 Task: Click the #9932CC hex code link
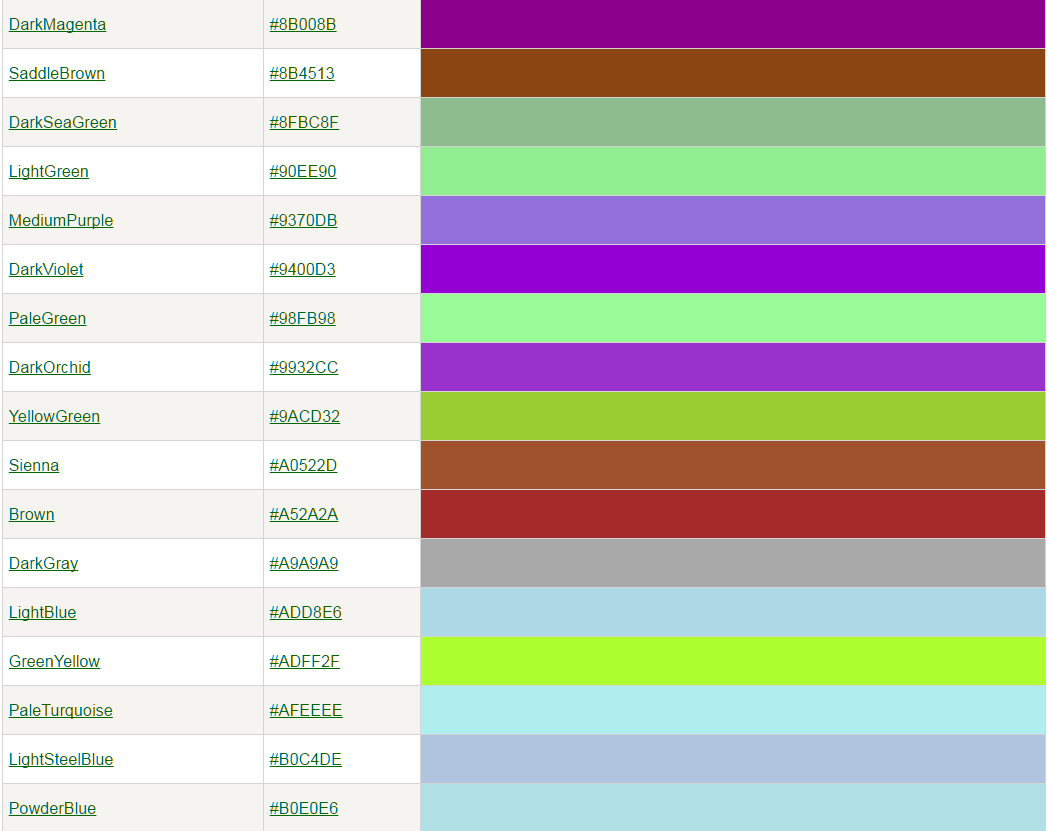pyautogui.click(x=304, y=367)
